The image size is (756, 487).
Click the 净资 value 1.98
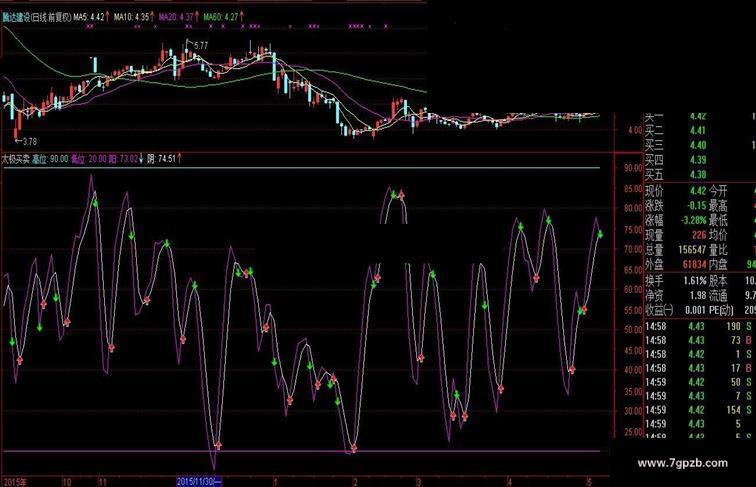coord(698,295)
